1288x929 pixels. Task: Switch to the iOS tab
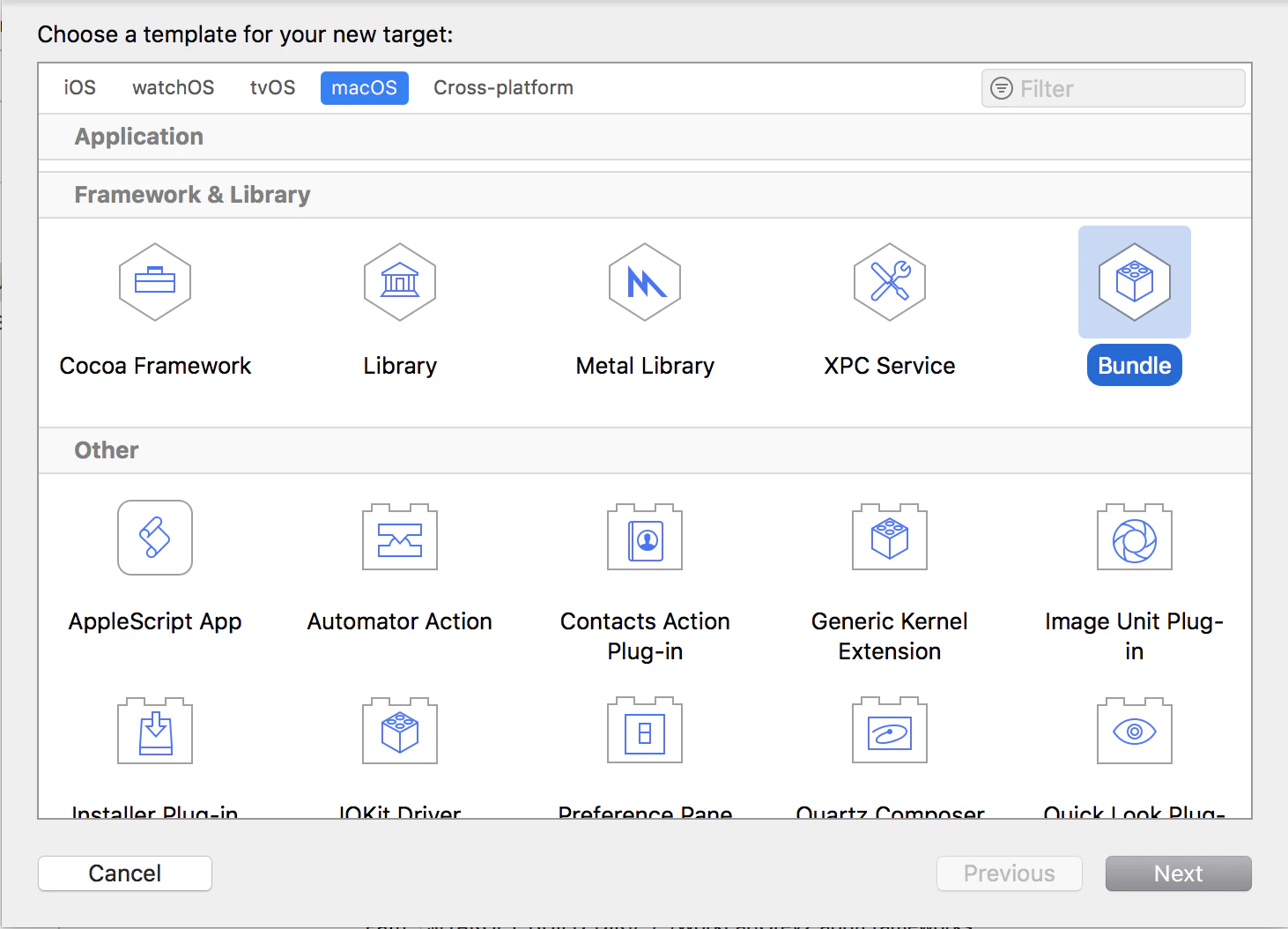[x=80, y=88]
